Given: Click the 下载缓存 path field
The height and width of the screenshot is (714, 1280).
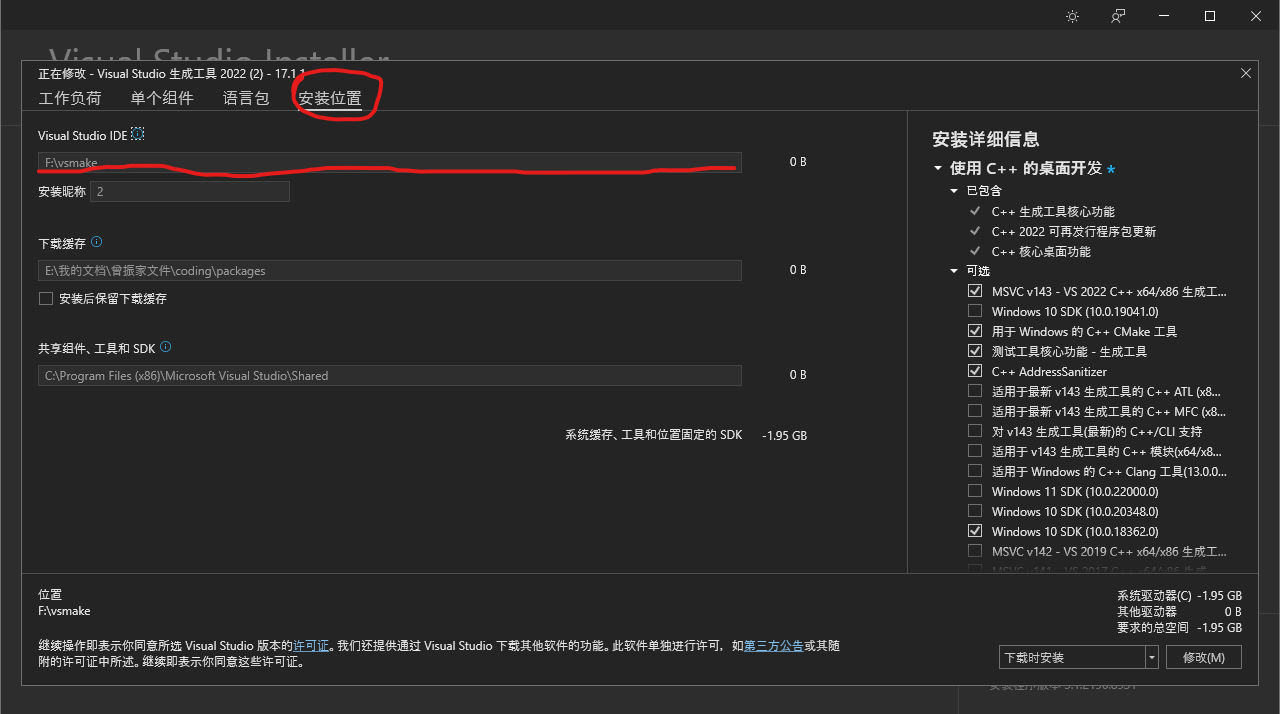Looking at the screenshot, I should 390,270.
